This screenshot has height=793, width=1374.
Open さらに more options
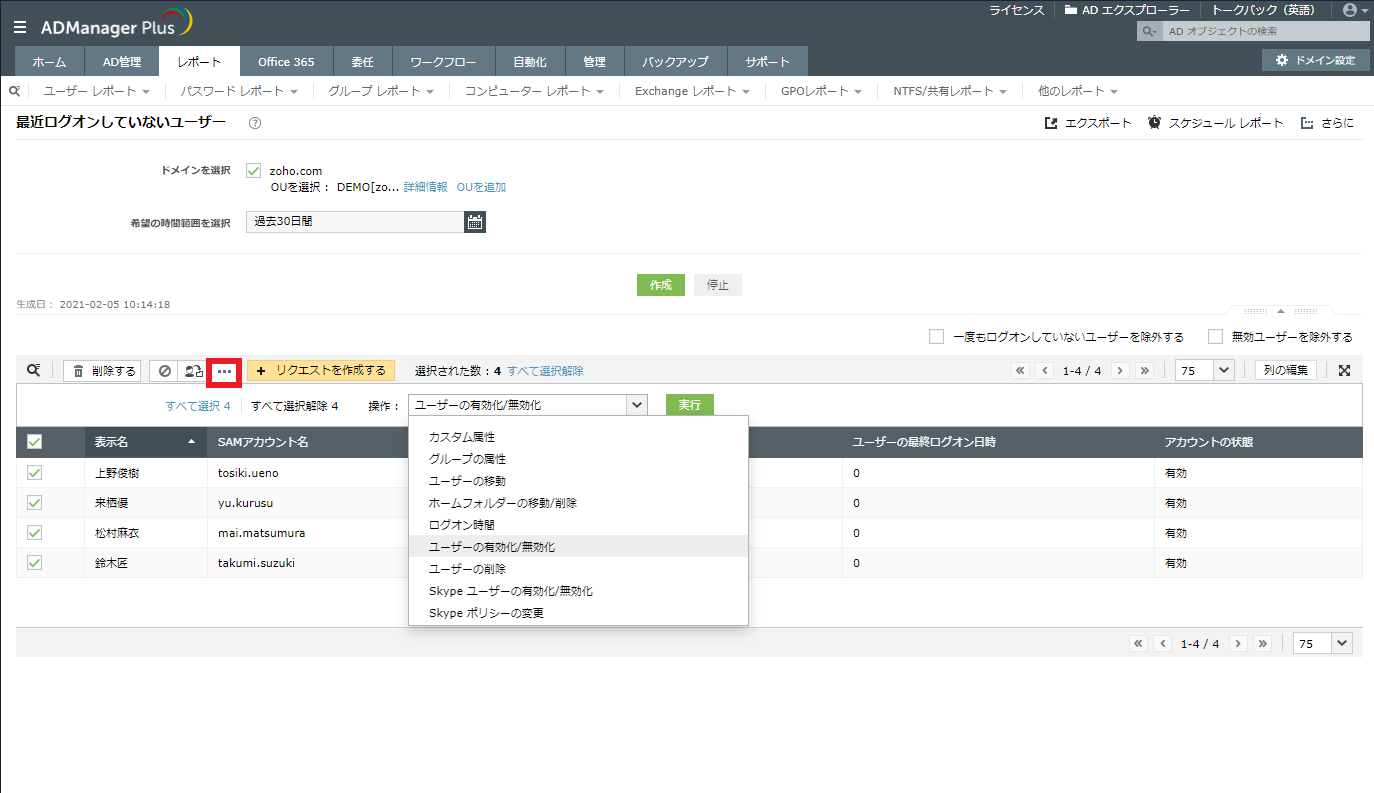(1327, 123)
